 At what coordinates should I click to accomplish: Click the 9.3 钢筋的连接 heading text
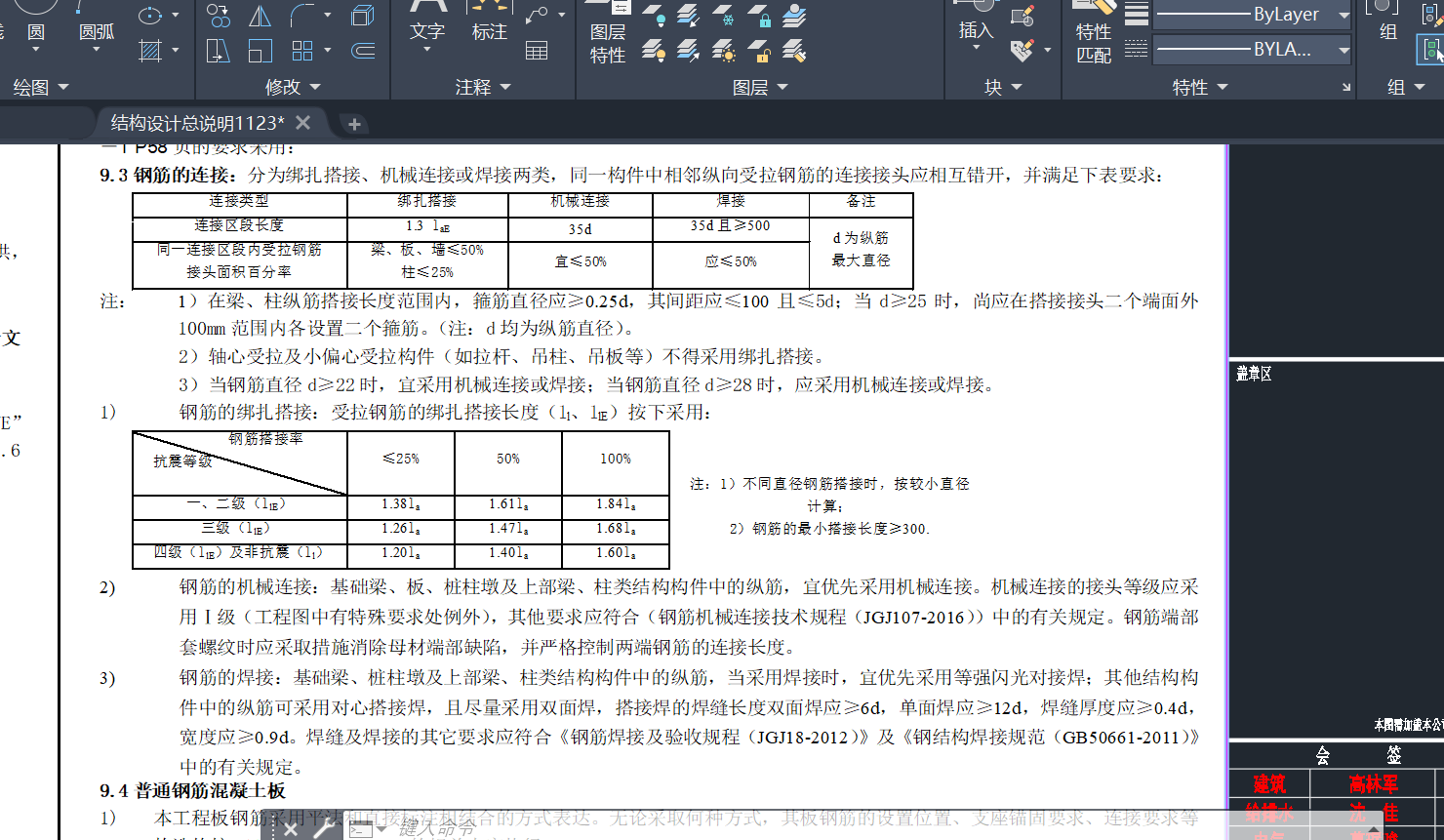(168, 175)
